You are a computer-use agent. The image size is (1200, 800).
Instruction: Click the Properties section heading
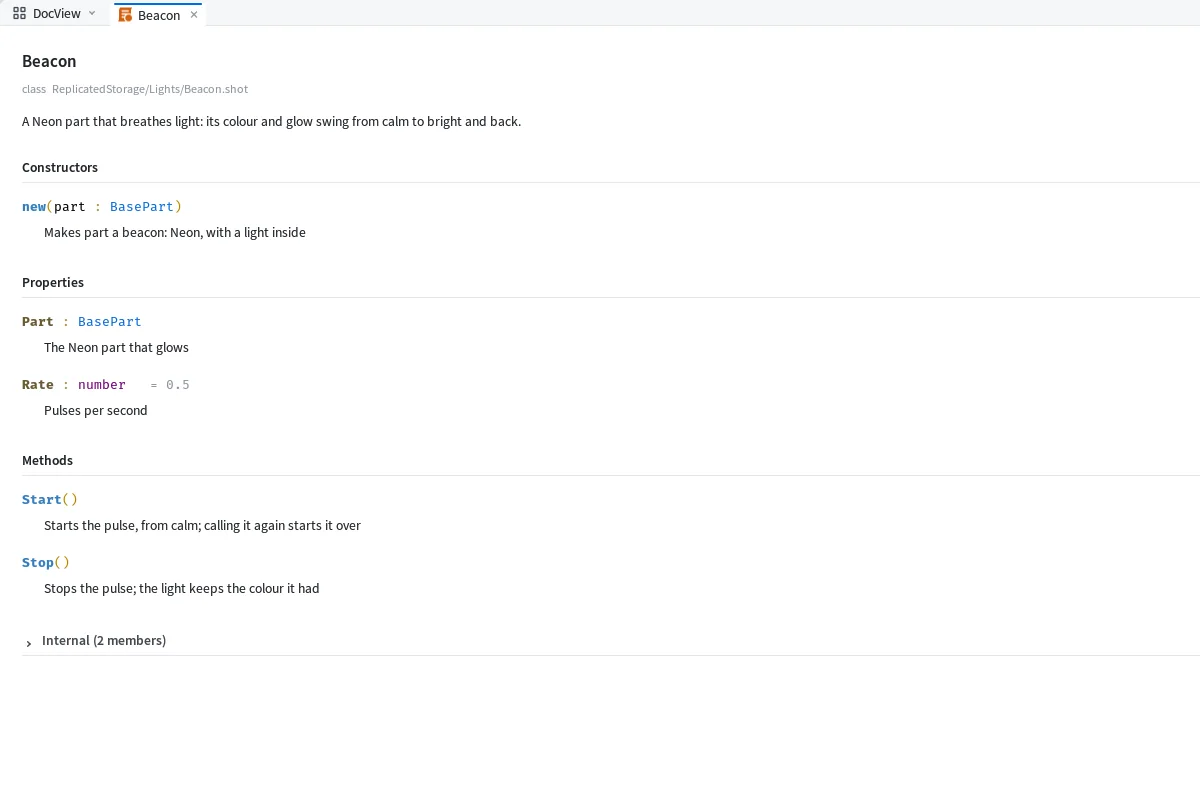53,282
